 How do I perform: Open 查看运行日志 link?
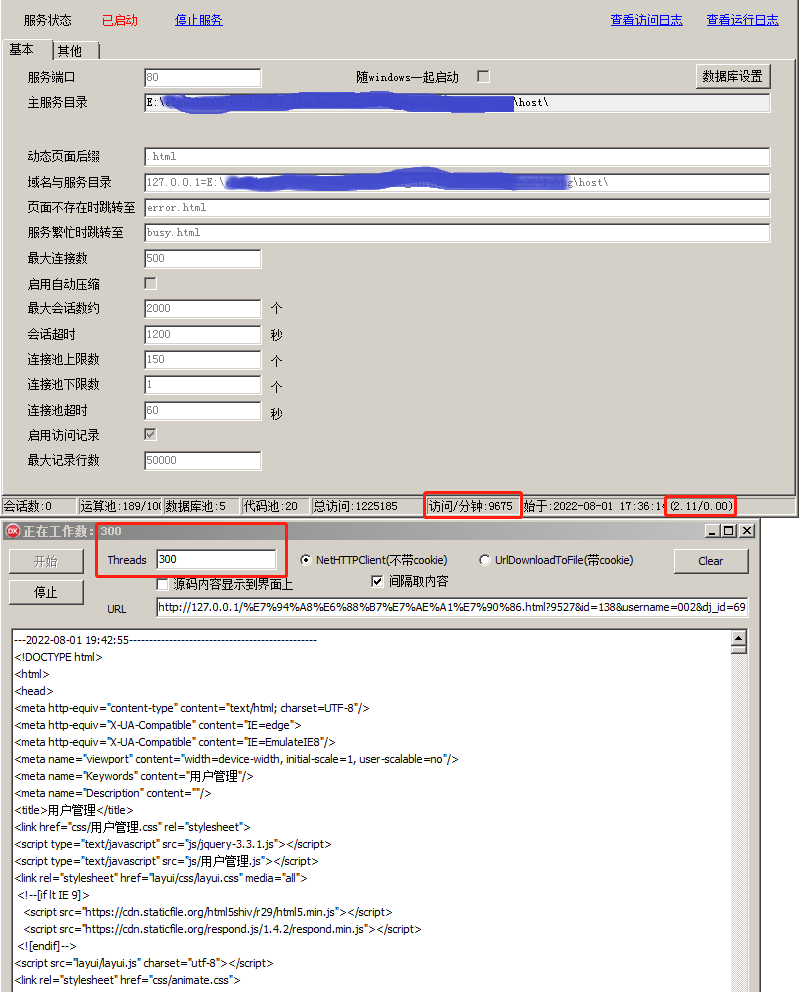743,20
